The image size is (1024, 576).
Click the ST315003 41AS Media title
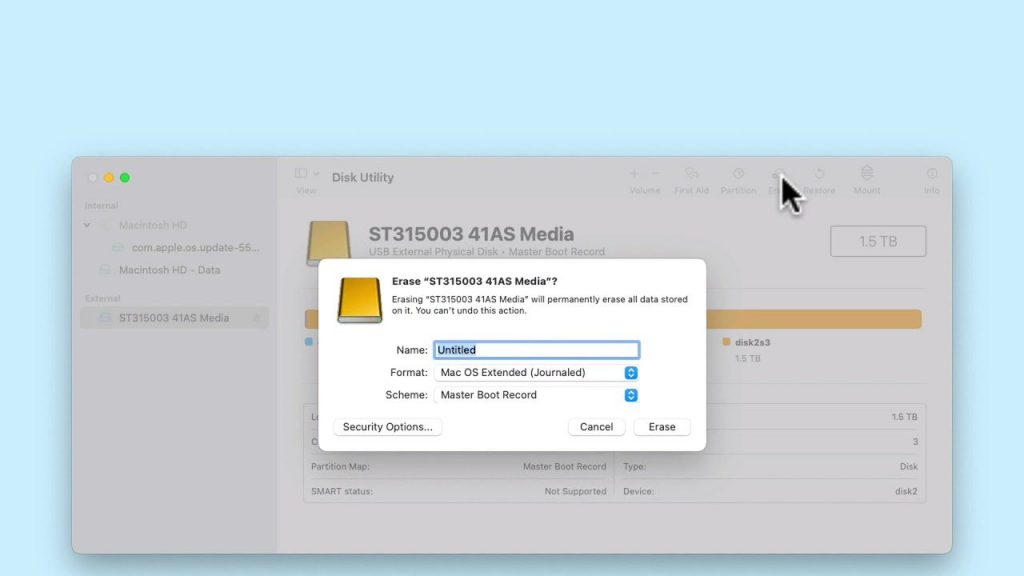click(x=472, y=234)
